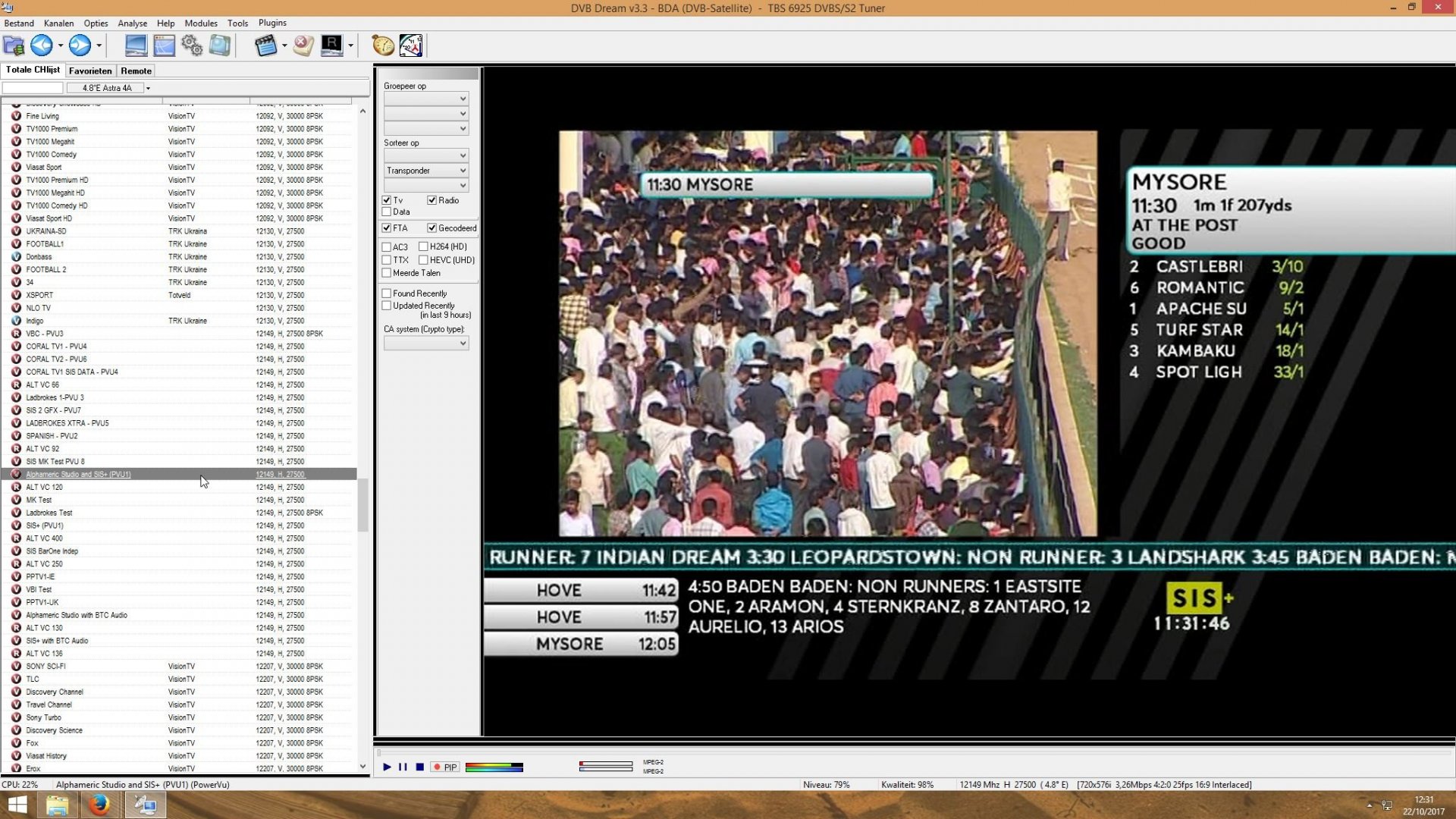The width and height of the screenshot is (1456, 819).
Task: Switch to the Favorieten tab
Action: (x=89, y=71)
